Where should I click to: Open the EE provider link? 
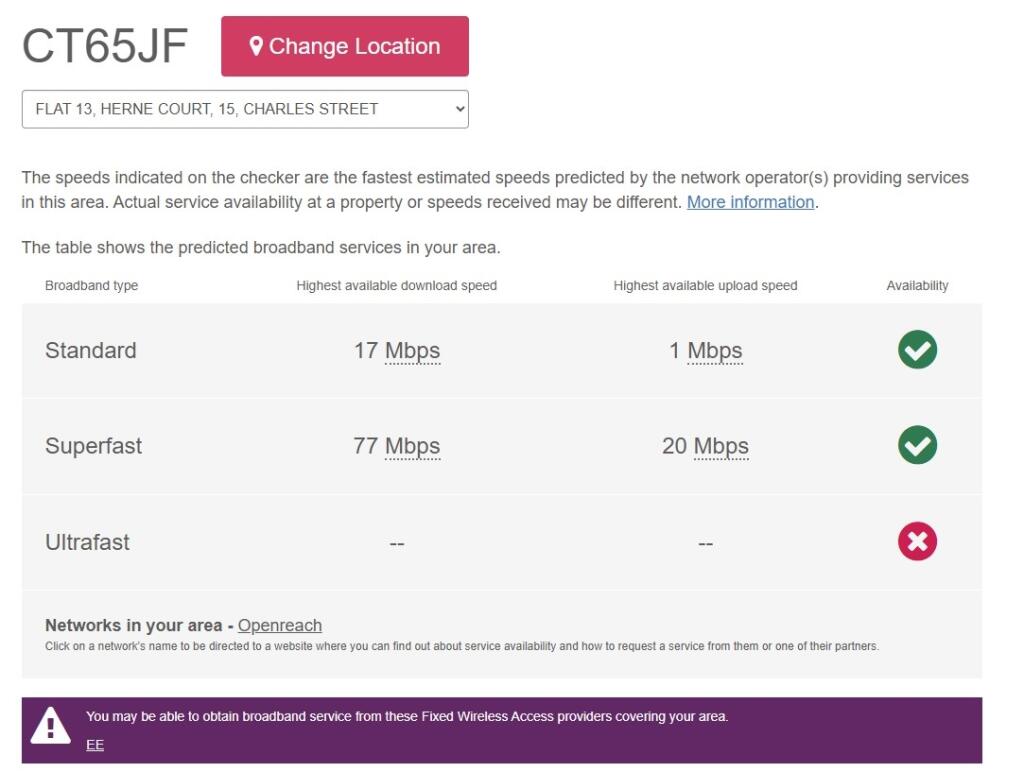pyautogui.click(x=93, y=744)
